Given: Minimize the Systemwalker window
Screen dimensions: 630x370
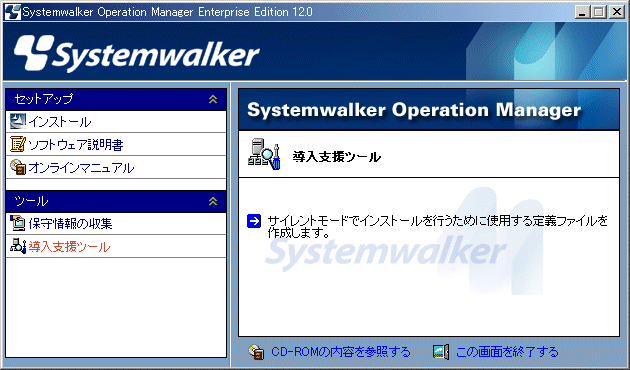Looking at the screenshot, I should tap(582, 12).
